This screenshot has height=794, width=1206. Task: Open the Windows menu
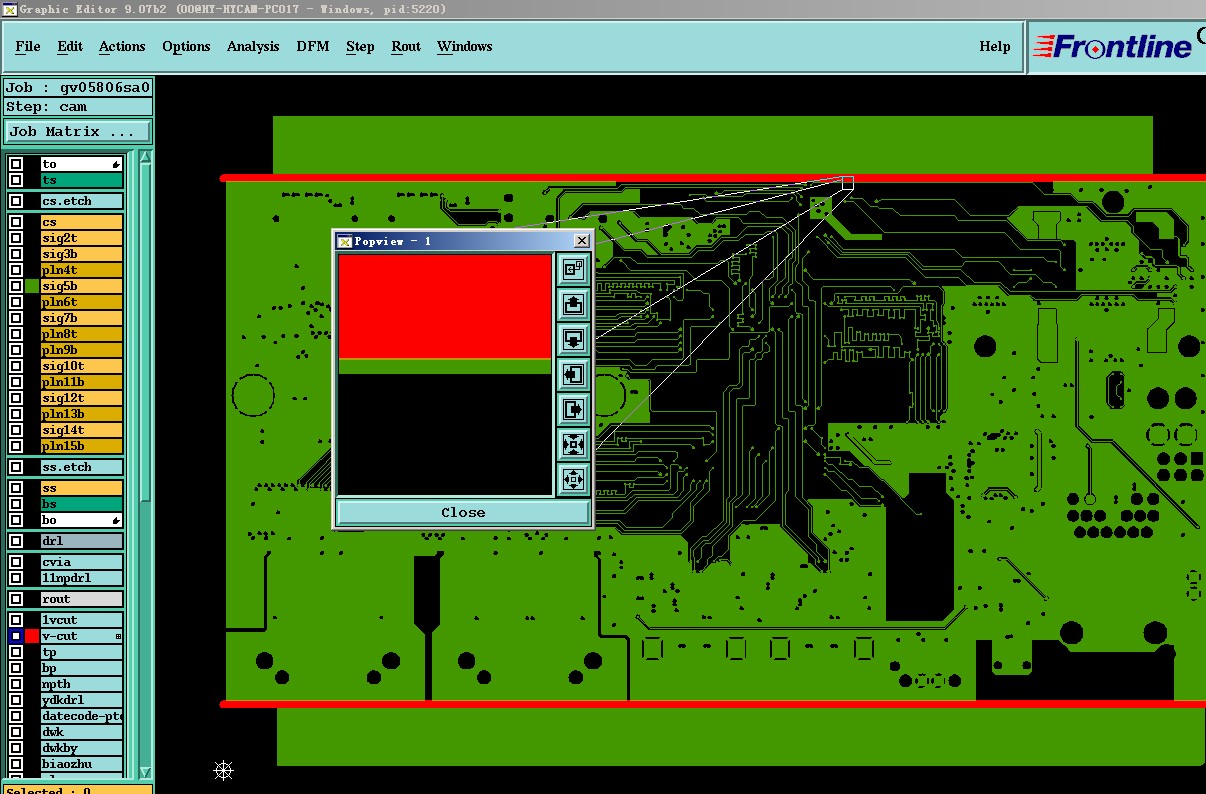(x=464, y=46)
